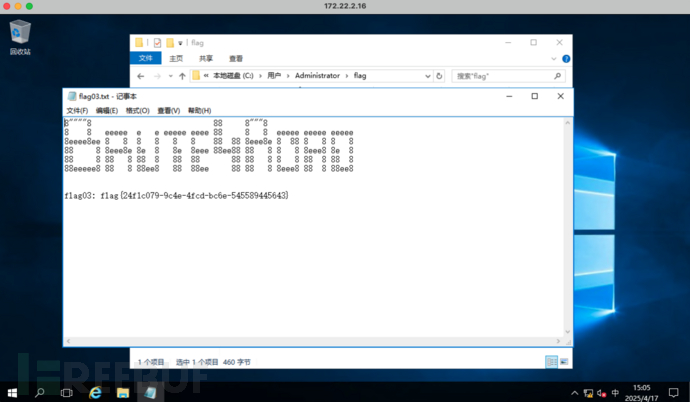Open Explorer help question mark icon
Screen dimensions: 690x402
pos(566,58)
